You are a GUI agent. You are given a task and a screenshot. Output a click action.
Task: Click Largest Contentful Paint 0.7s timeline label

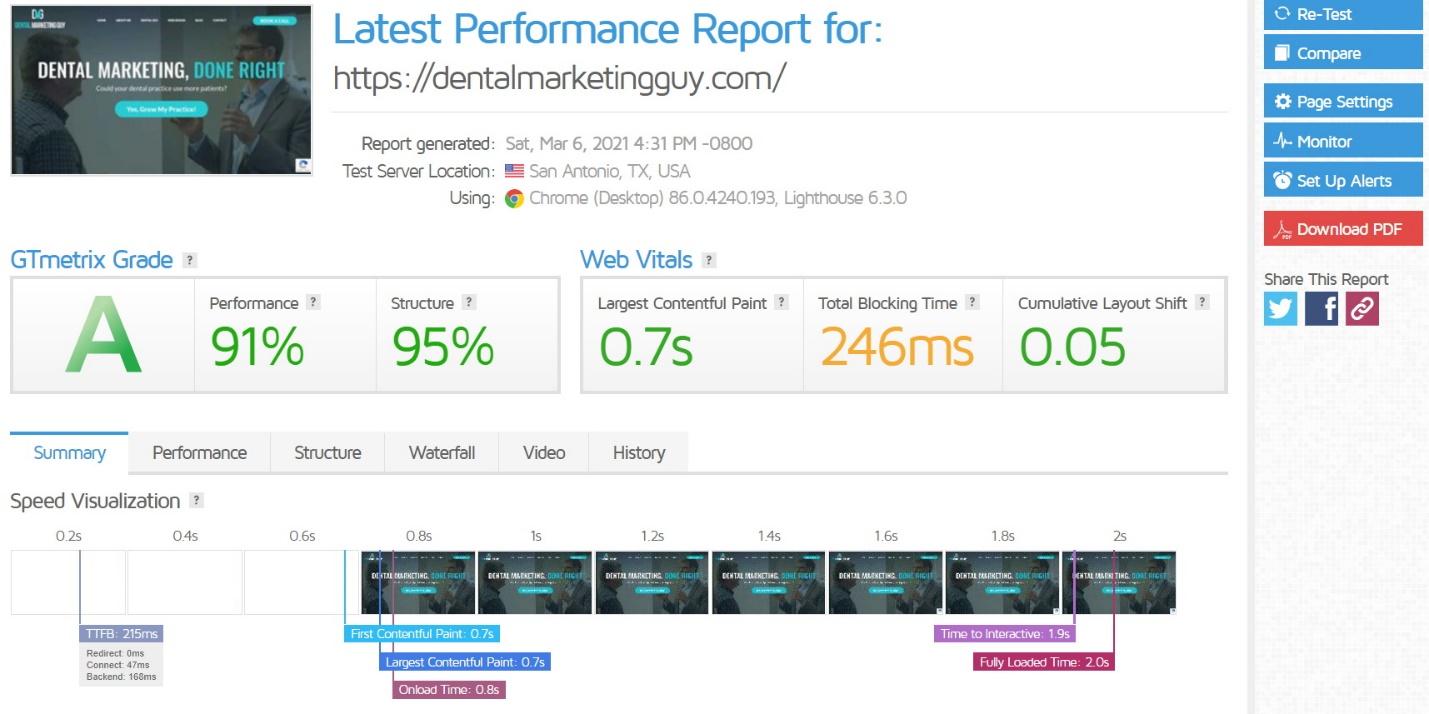click(465, 661)
